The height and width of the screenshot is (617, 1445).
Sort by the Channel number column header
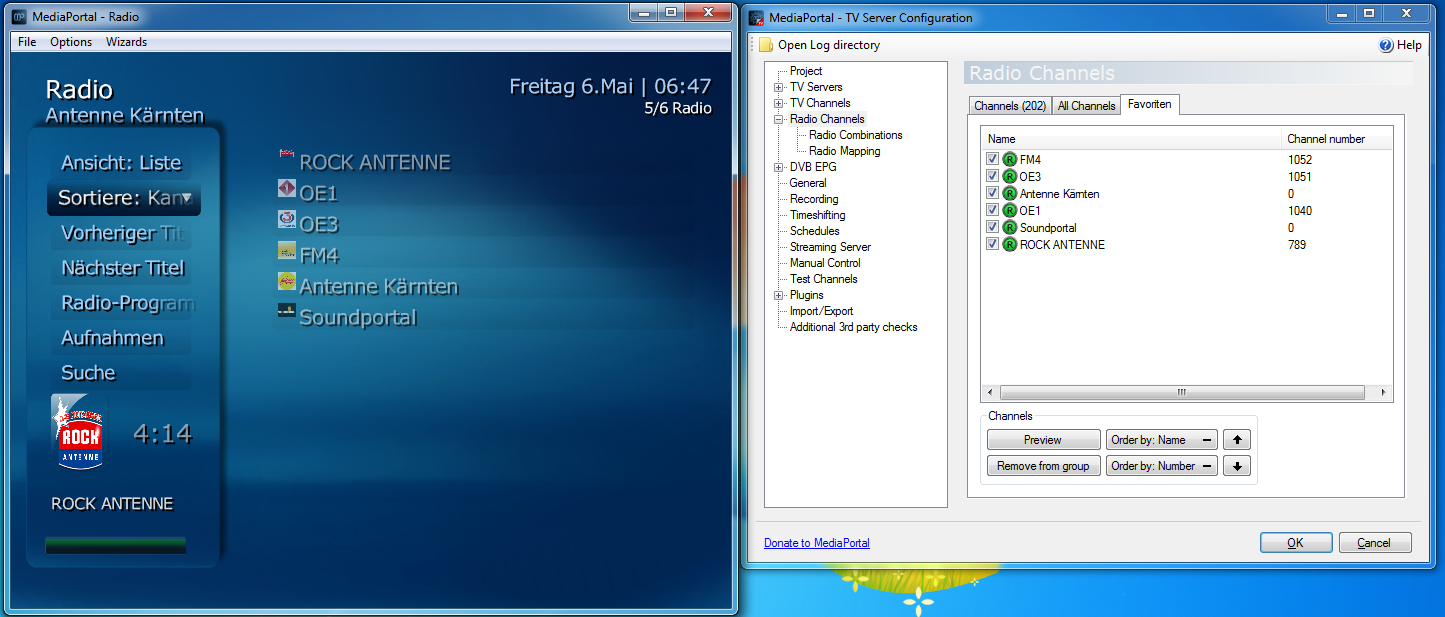(x=1337, y=139)
